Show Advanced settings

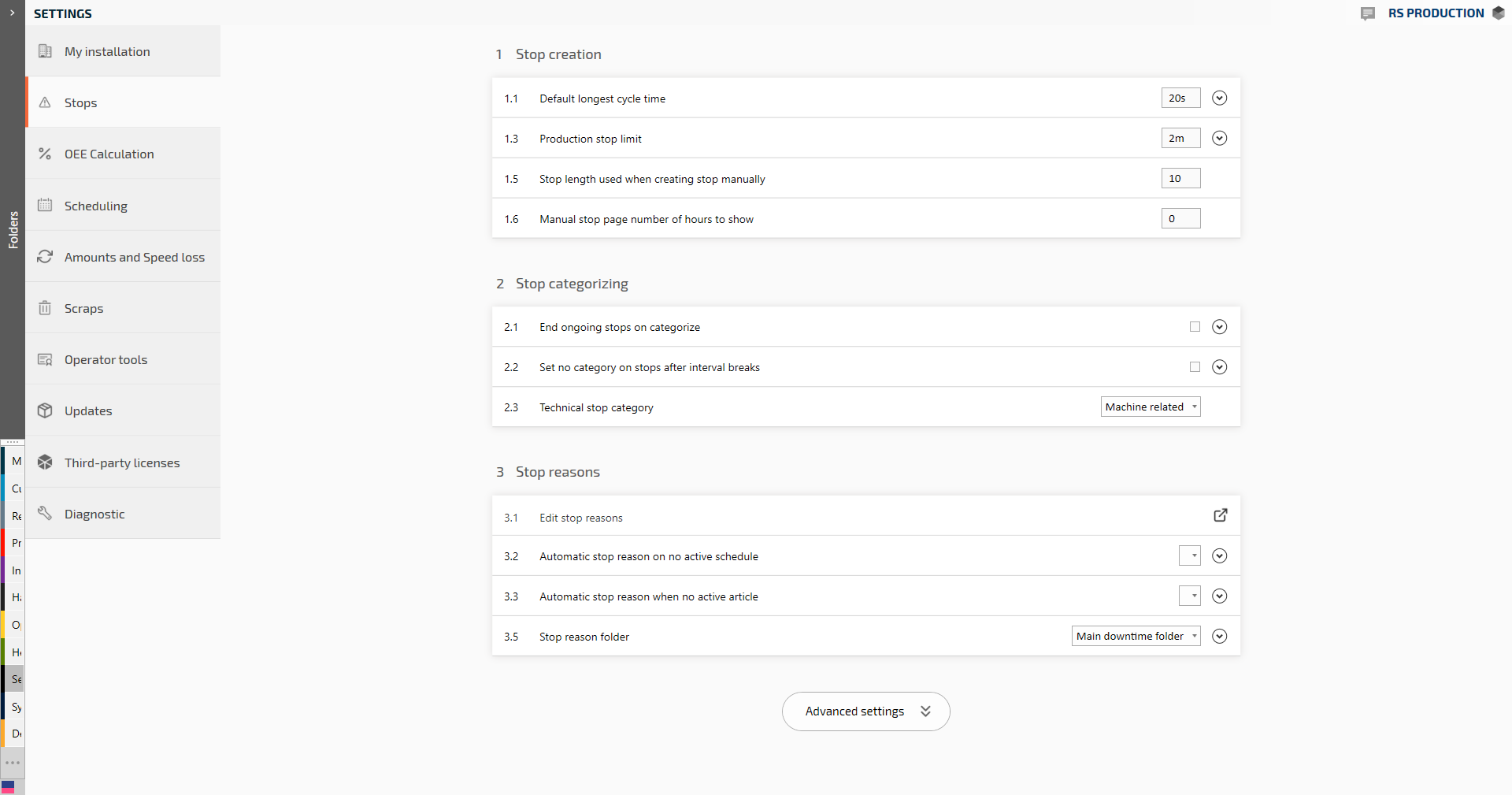[x=865, y=711]
